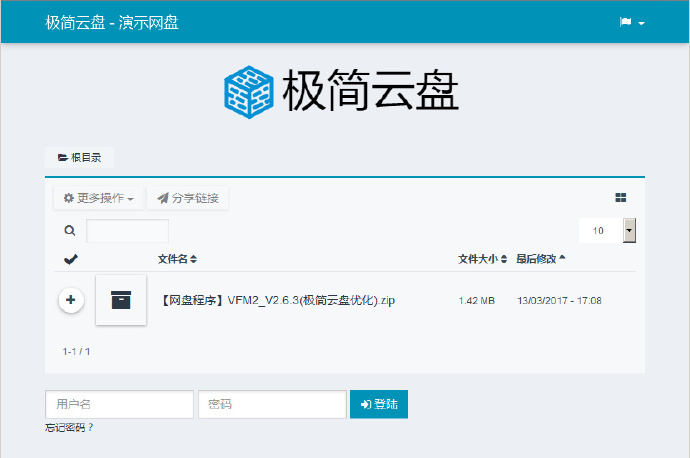
Task: Sort by 最后修改 column
Action: click(540, 259)
